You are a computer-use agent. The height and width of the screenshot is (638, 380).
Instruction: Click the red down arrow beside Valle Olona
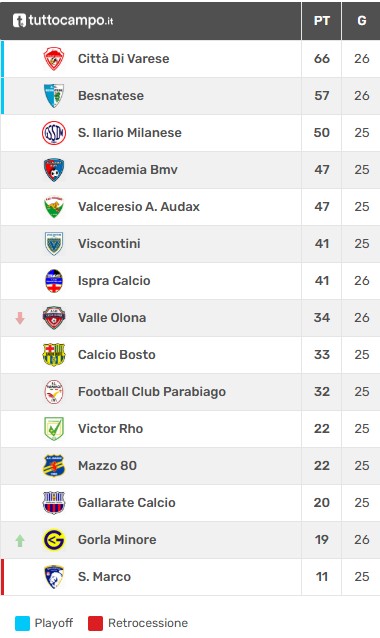pos(20,318)
